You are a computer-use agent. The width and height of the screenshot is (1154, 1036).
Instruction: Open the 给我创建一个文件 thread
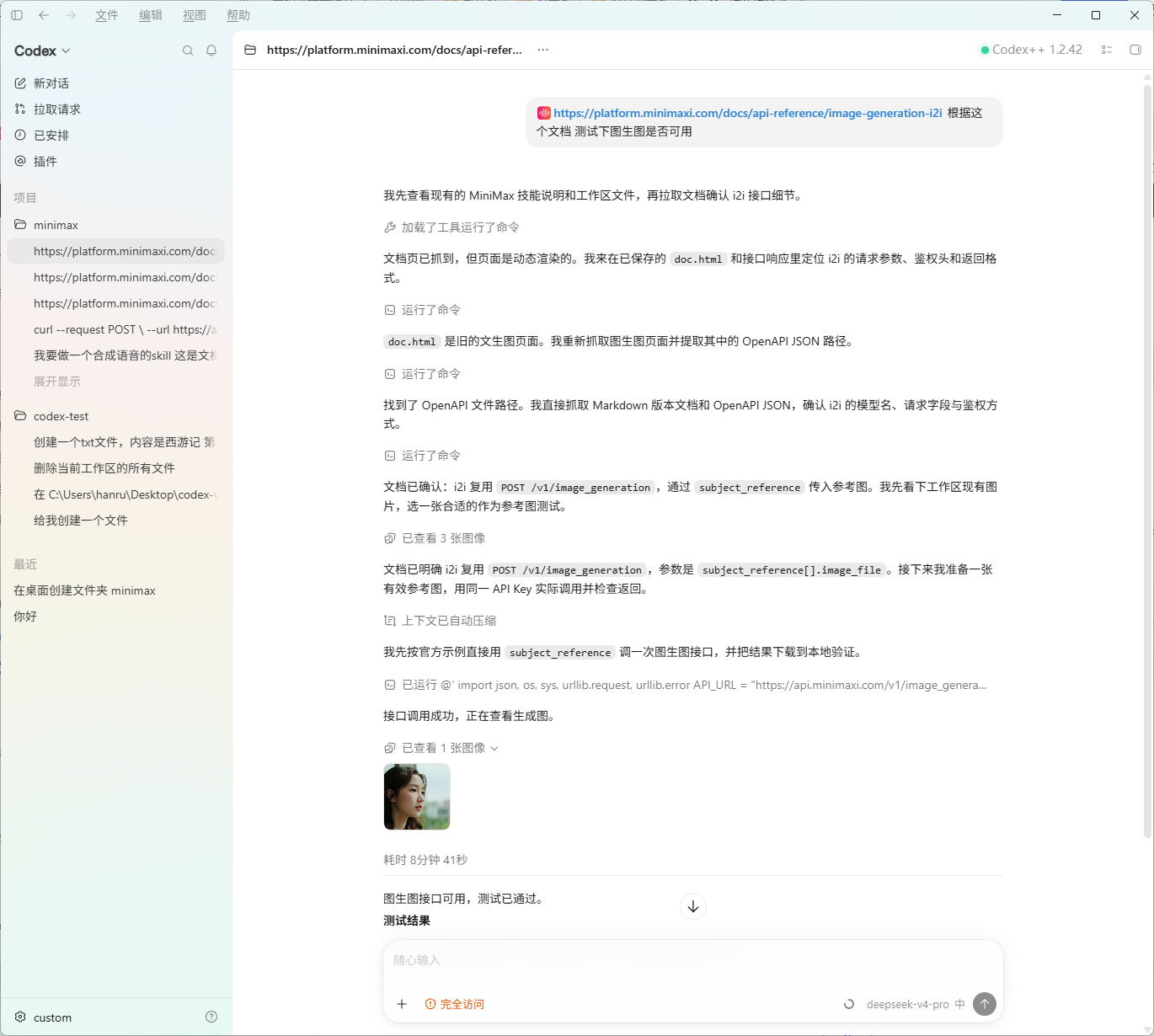(x=116, y=521)
